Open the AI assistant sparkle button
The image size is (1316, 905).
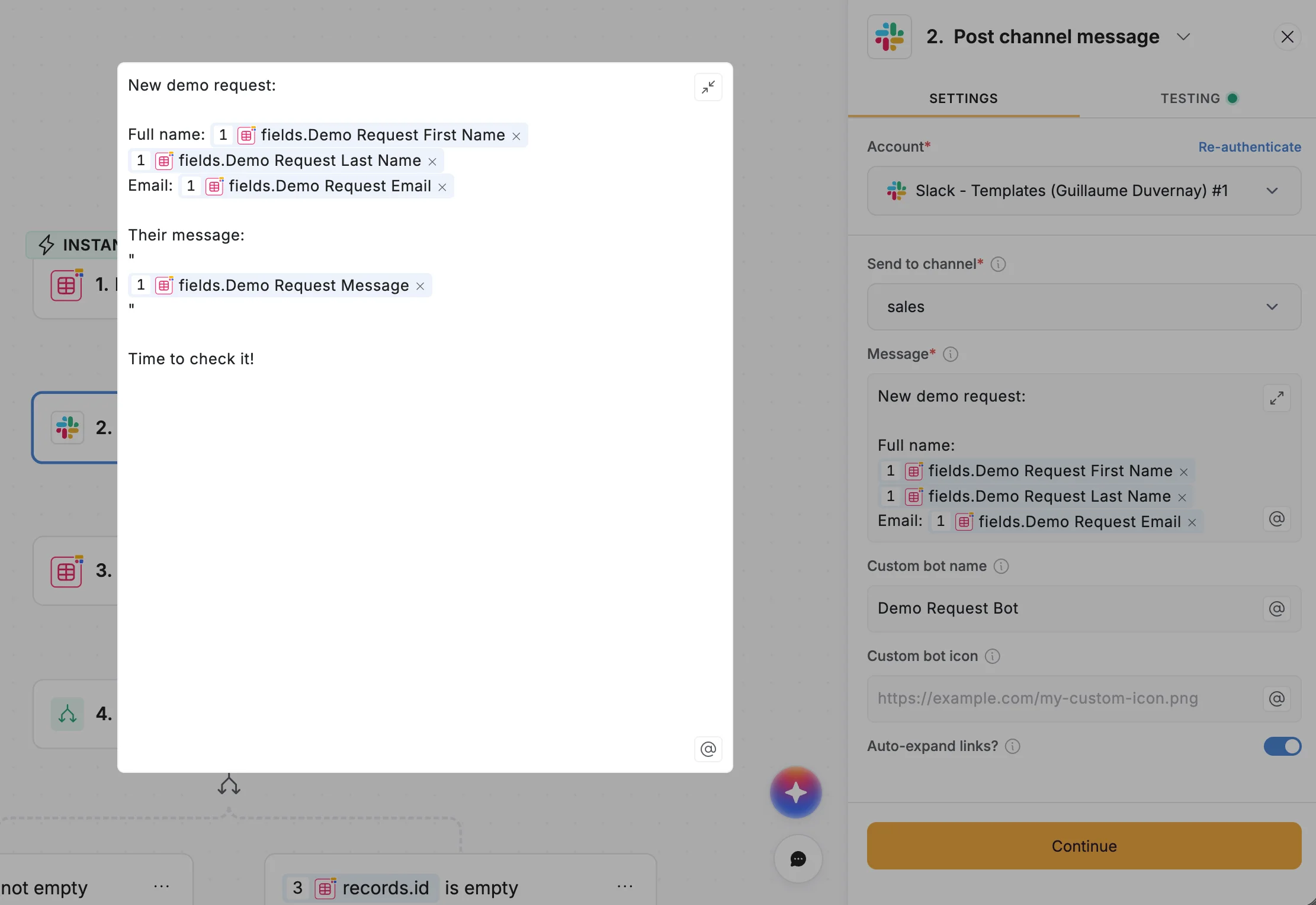[x=796, y=792]
